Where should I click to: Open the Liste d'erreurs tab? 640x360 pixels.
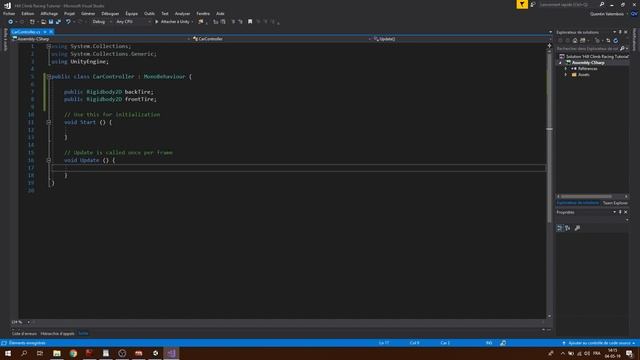tap(24, 333)
